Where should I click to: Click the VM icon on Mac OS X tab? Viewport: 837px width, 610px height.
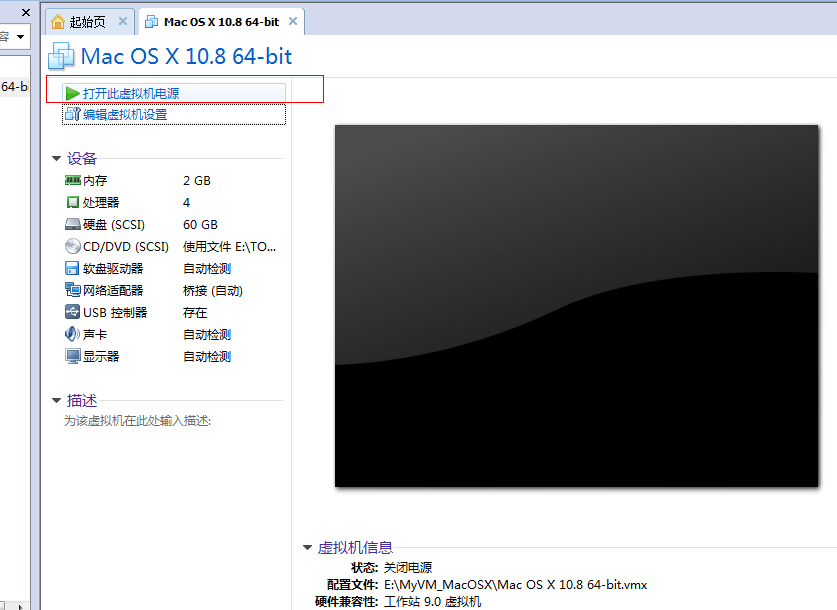click(x=152, y=22)
